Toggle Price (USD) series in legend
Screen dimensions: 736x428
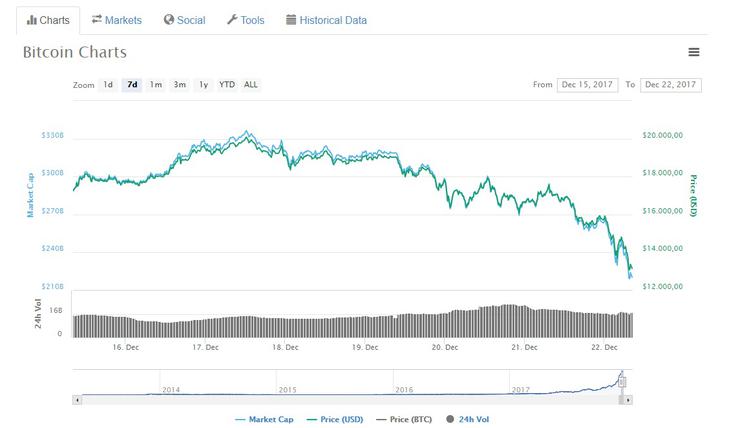(335, 419)
